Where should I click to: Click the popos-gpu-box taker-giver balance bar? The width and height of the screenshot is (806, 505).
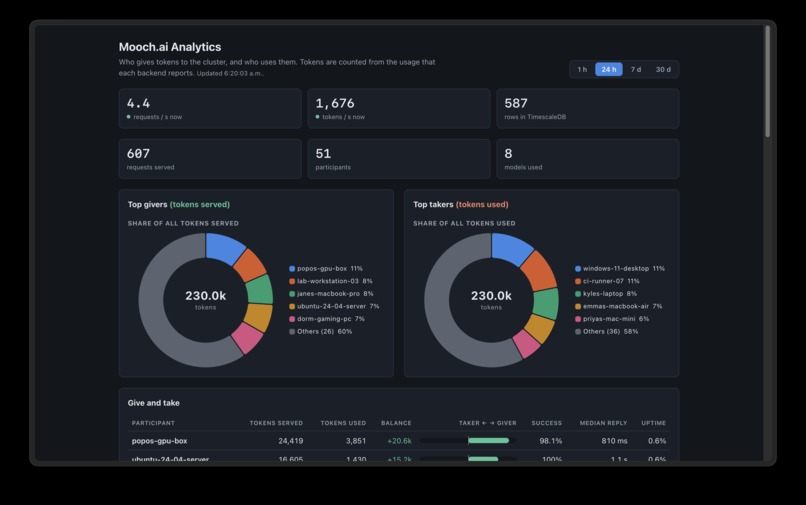pos(468,441)
